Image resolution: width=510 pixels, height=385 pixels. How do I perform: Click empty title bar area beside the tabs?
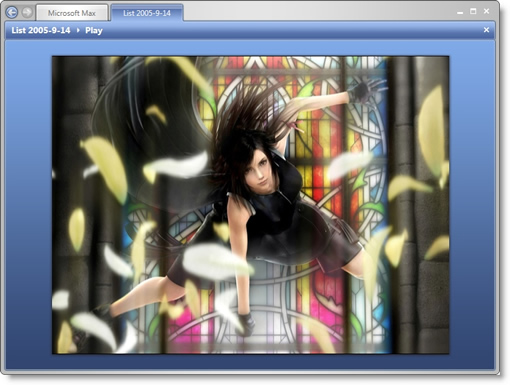(317, 12)
